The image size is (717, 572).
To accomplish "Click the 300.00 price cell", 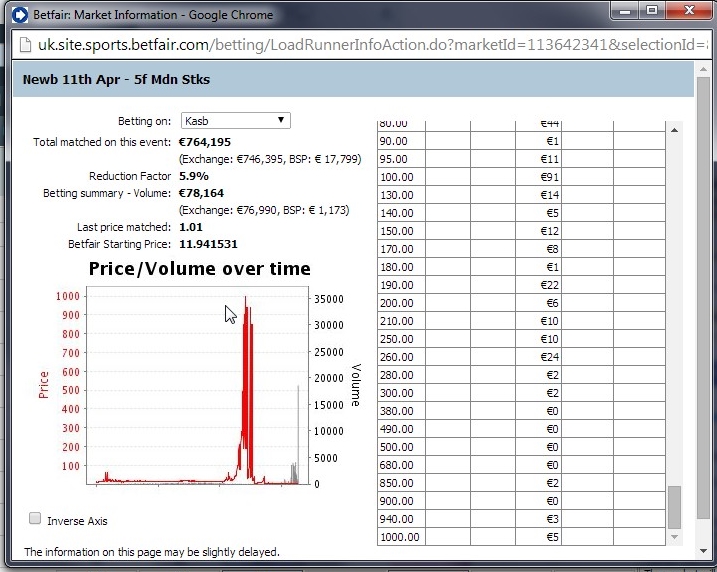I will [x=401, y=393].
